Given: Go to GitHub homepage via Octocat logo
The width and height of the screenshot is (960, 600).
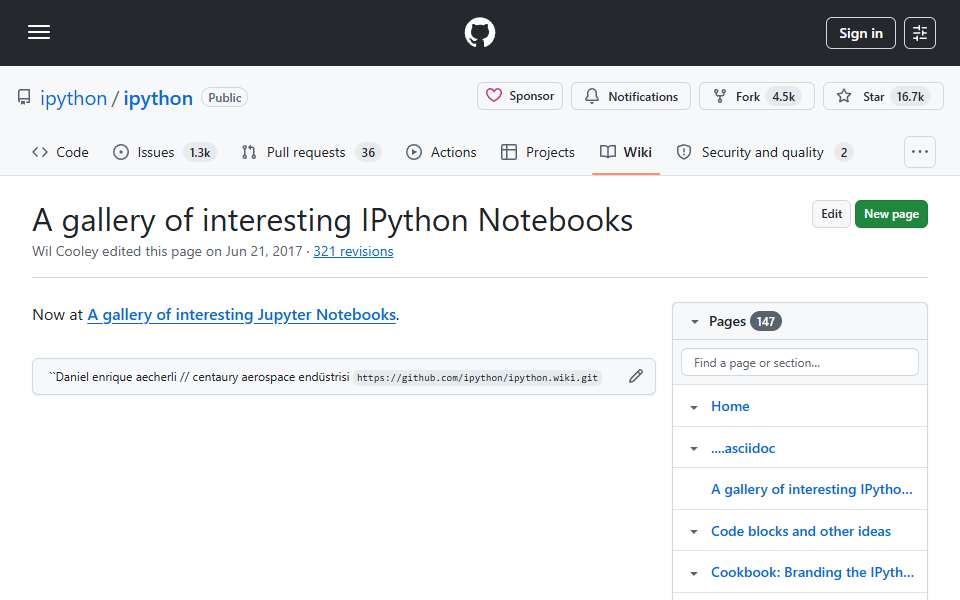Looking at the screenshot, I should (x=479, y=32).
